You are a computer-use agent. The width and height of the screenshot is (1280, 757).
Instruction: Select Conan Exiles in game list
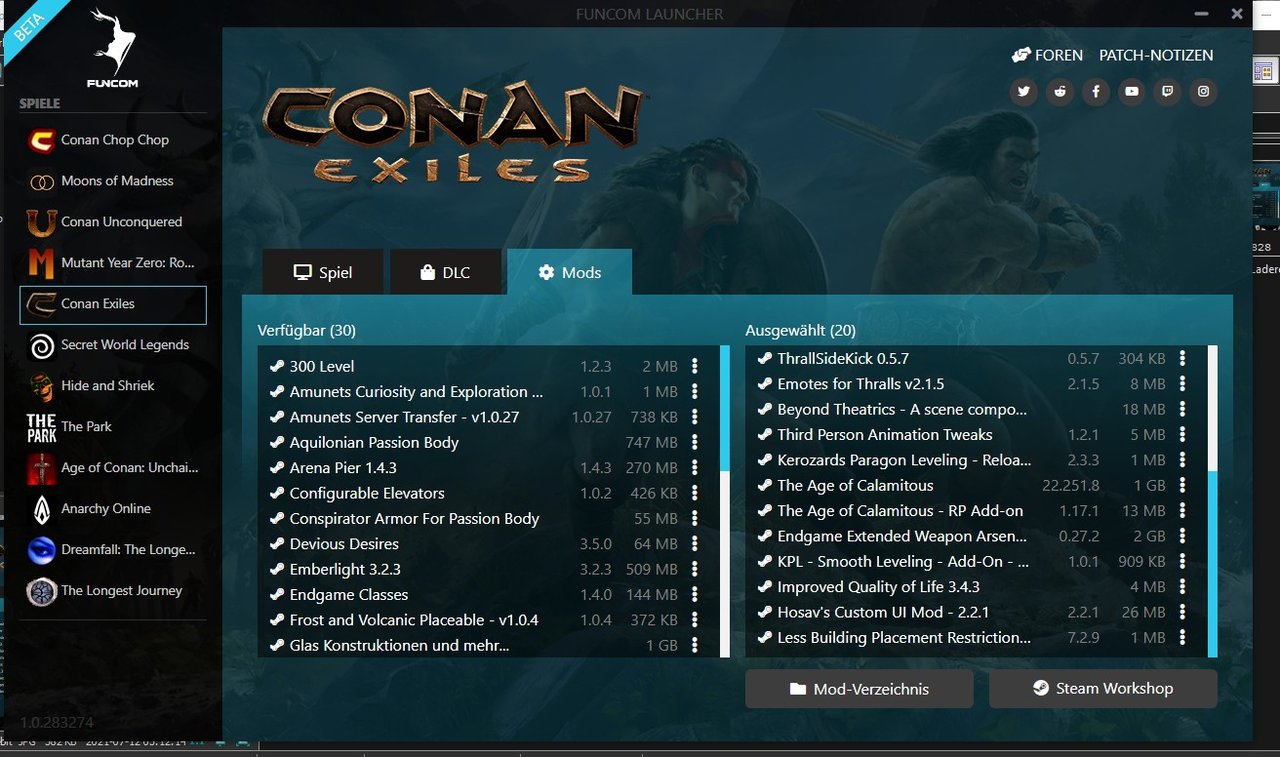113,305
